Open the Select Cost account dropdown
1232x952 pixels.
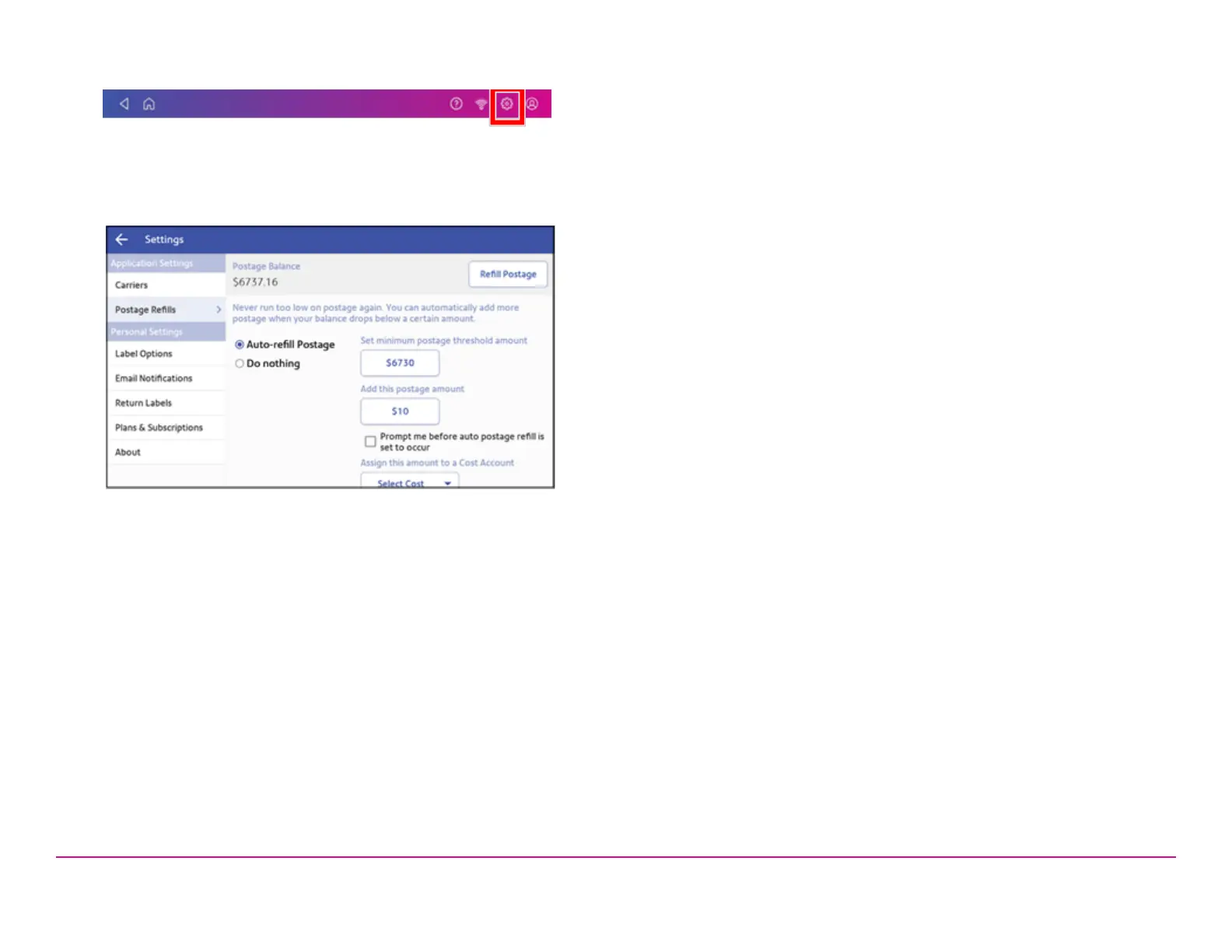410,482
